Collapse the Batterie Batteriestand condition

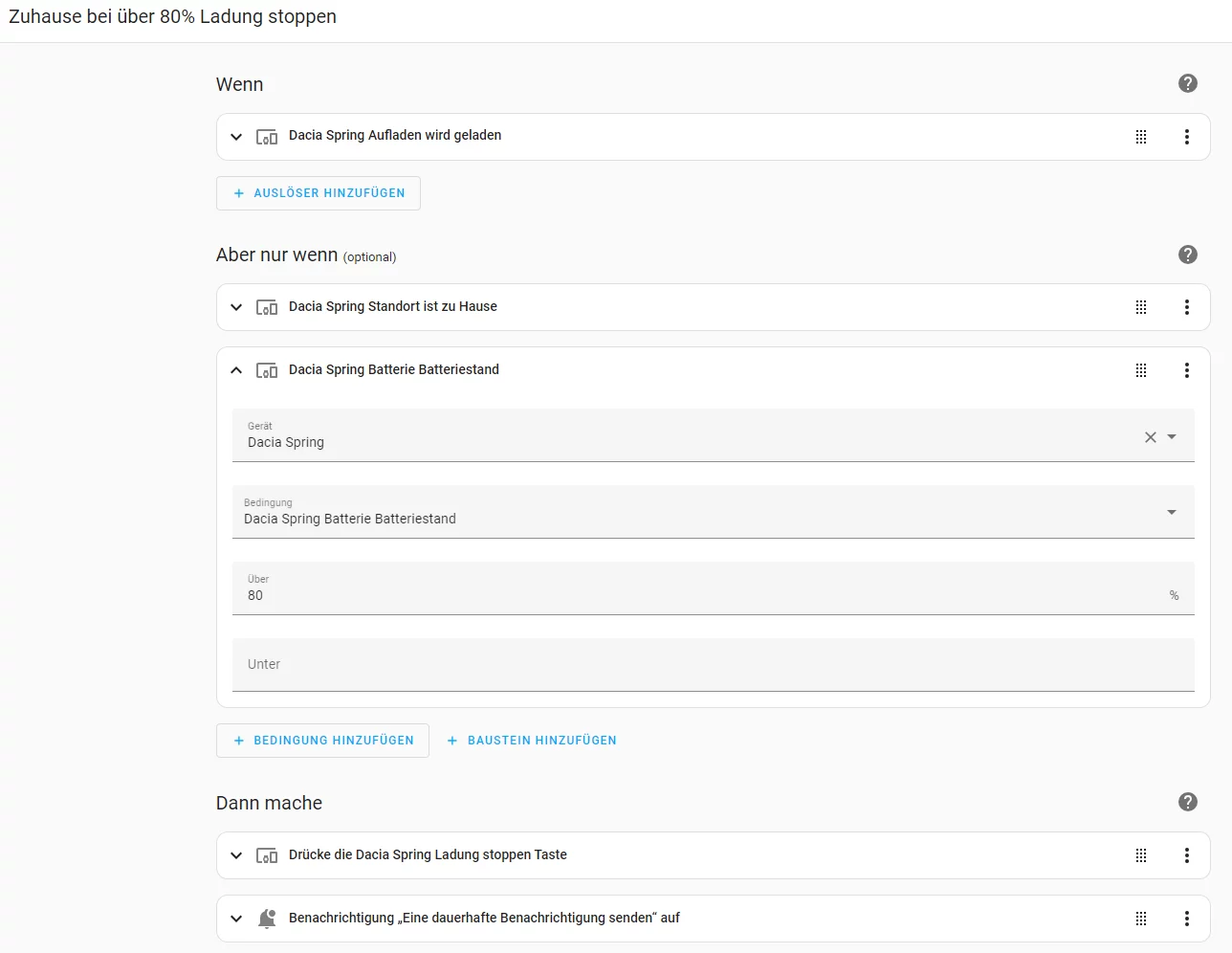(236, 370)
